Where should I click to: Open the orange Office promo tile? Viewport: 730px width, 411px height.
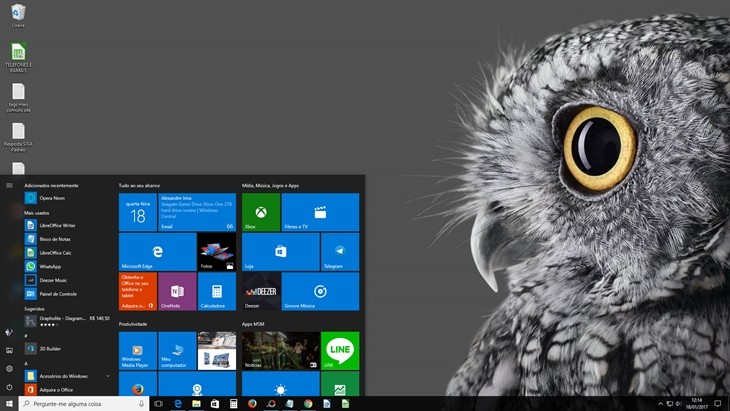[138, 291]
